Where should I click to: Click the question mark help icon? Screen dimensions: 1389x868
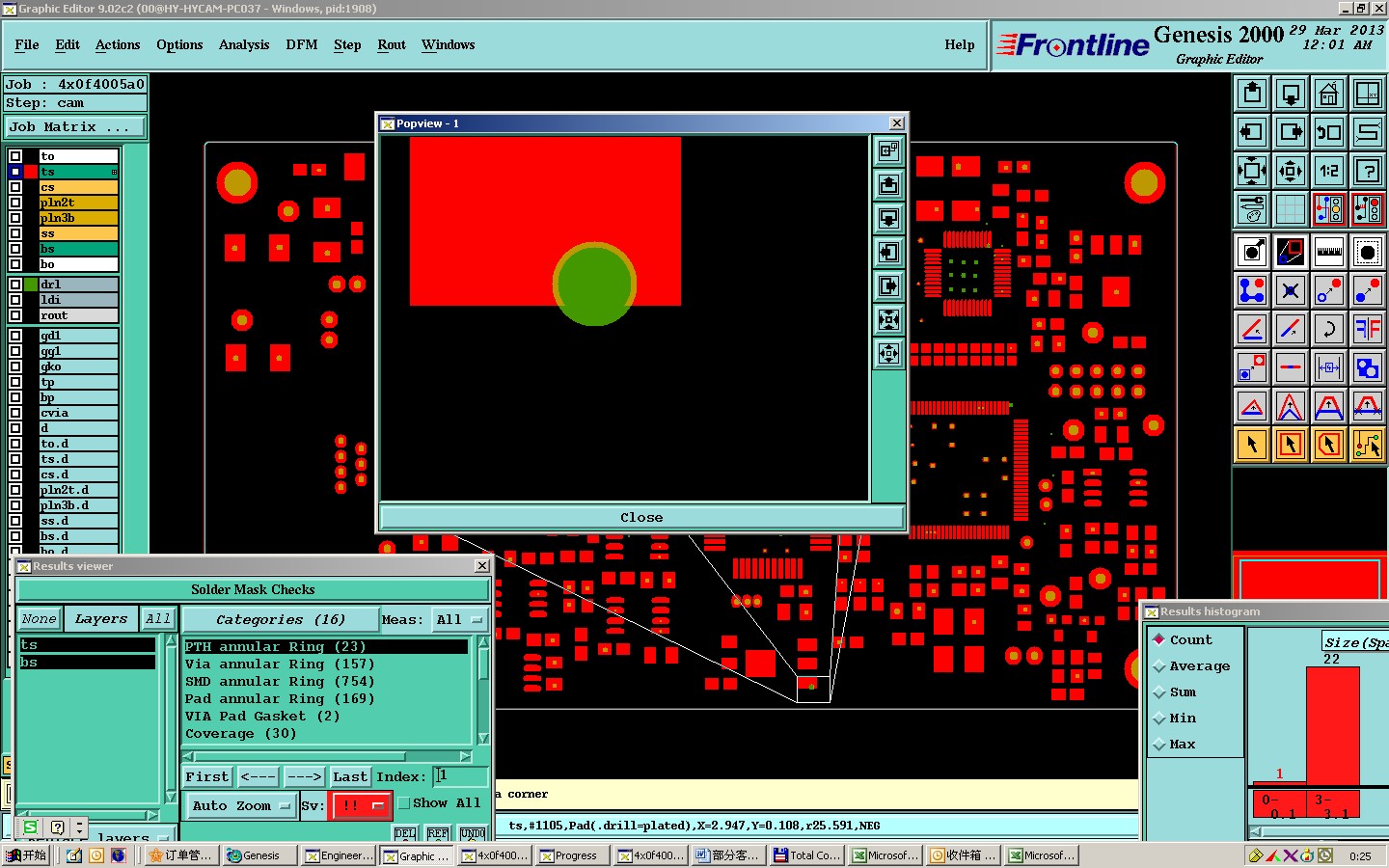coord(1368,171)
